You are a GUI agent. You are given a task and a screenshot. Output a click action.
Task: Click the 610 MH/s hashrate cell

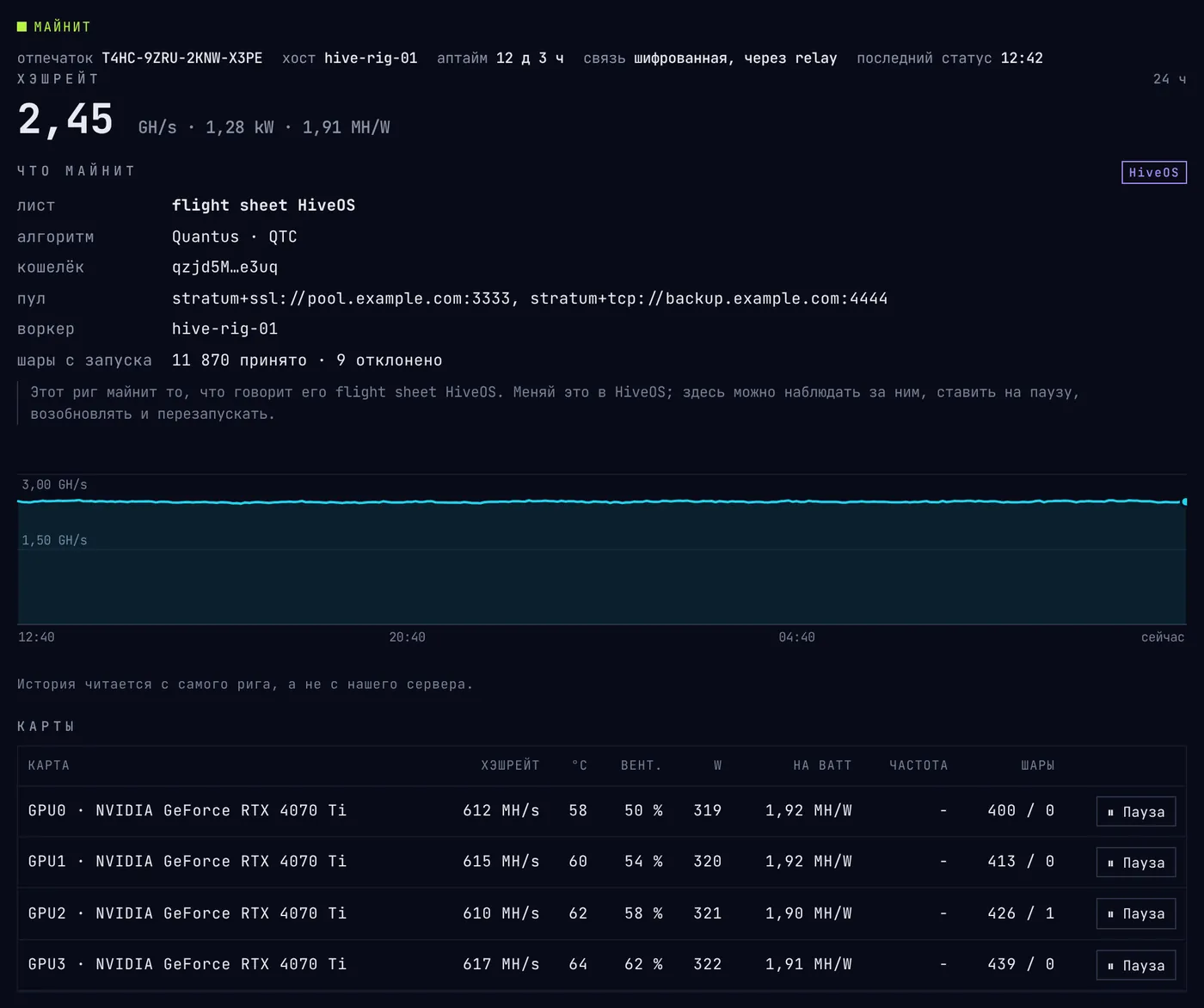501,913
